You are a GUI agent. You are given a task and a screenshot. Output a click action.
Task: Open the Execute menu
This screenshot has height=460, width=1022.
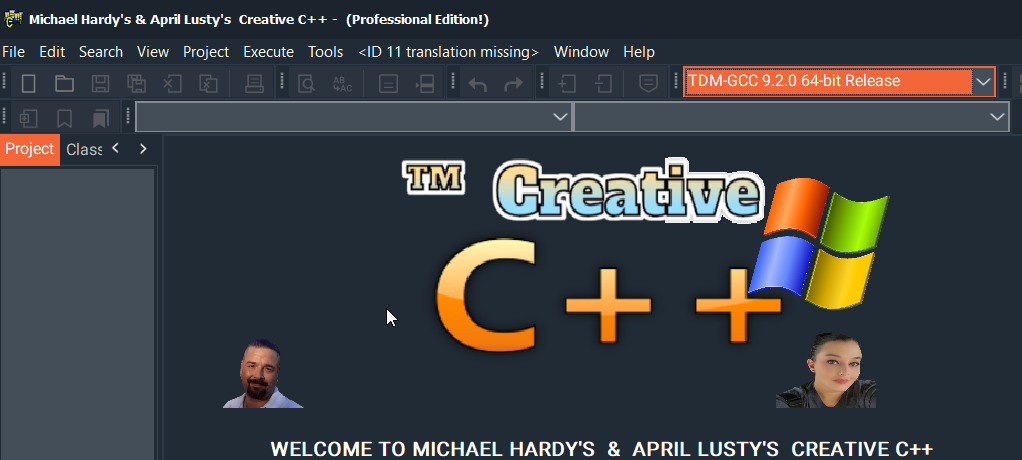pyautogui.click(x=269, y=51)
